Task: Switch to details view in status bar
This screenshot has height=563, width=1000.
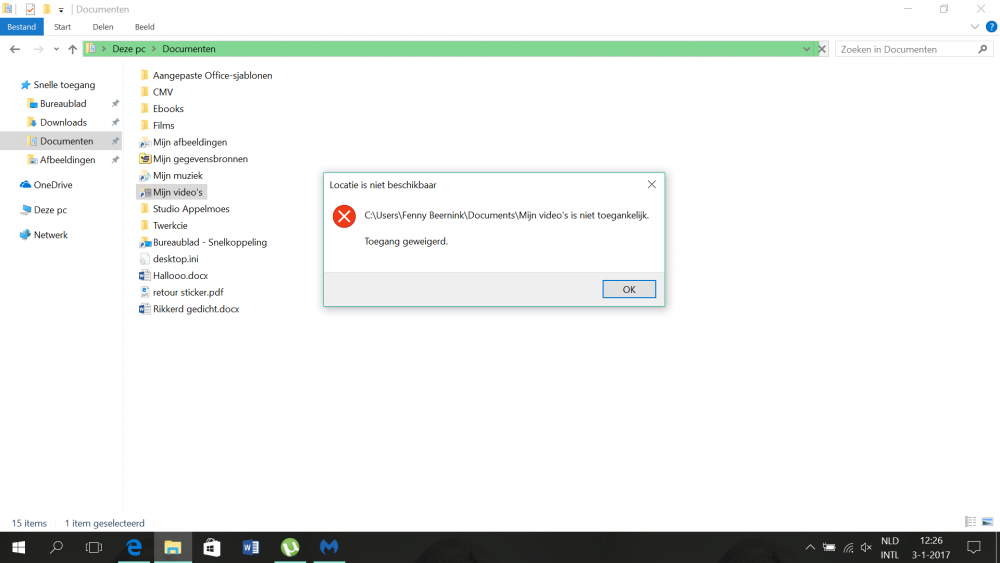Action: click(970, 522)
